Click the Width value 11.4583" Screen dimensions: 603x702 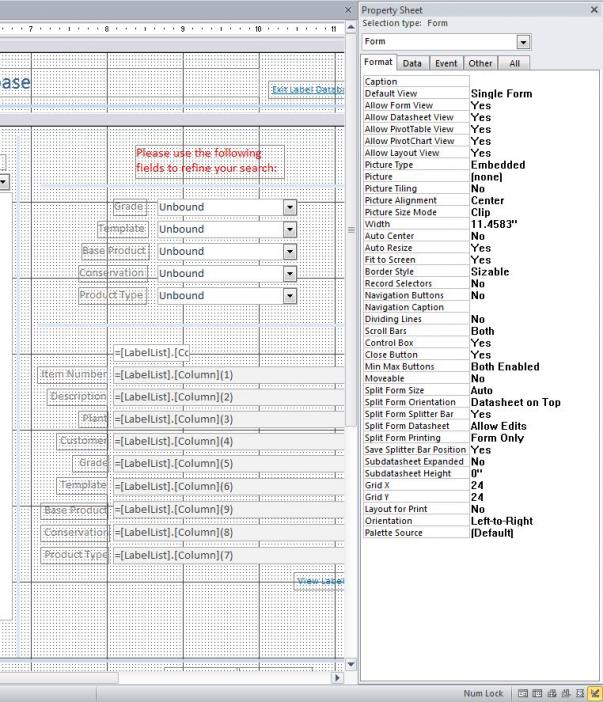pos(494,224)
